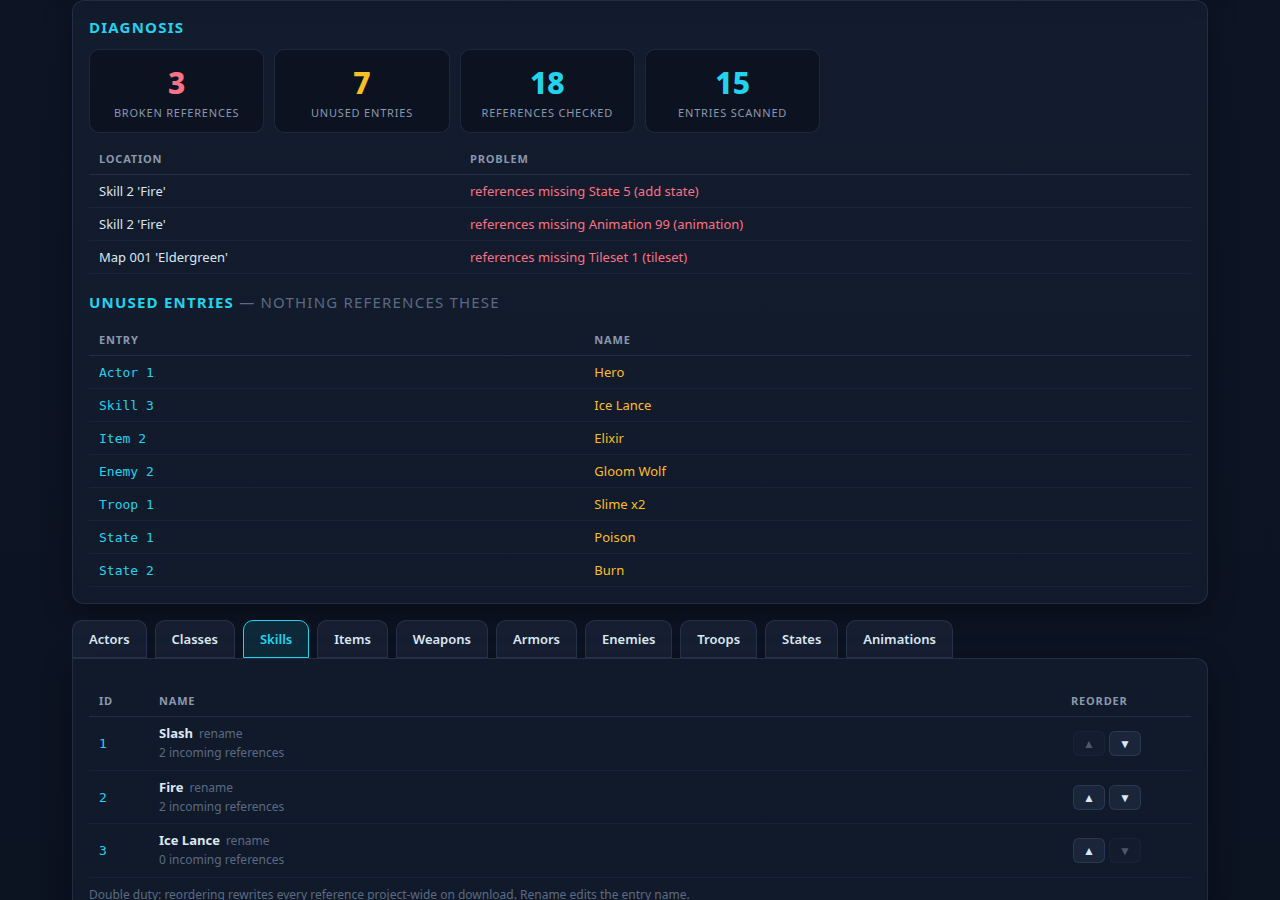Select the Skills tab
This screenshot has width=1280, height=900.
tap(276, 640)
